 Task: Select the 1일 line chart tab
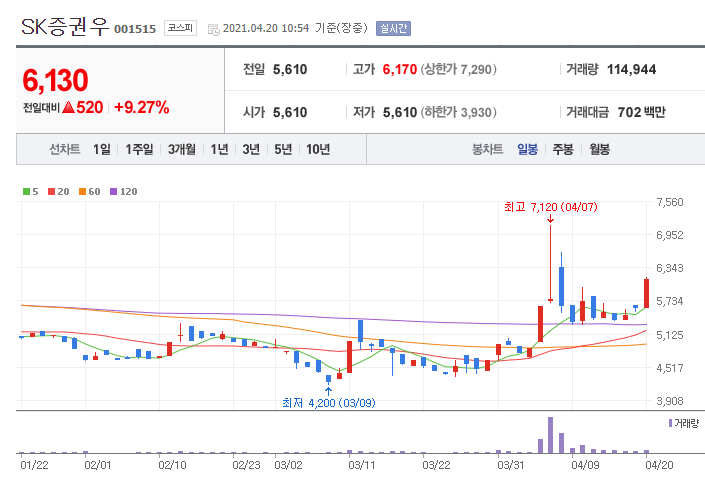tap(102, 149)
